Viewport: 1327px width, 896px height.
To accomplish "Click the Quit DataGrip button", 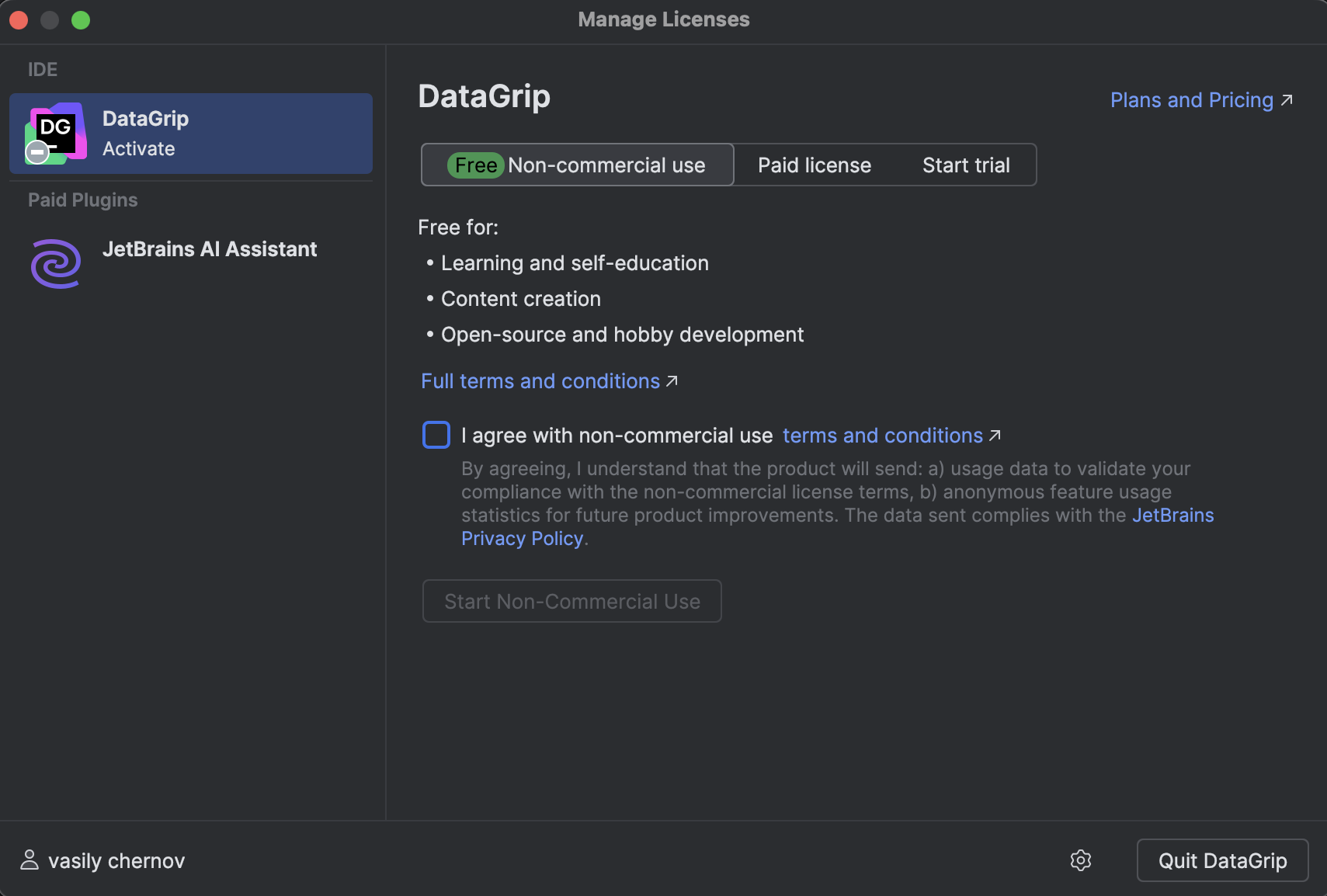I will tap(1221, 860).
